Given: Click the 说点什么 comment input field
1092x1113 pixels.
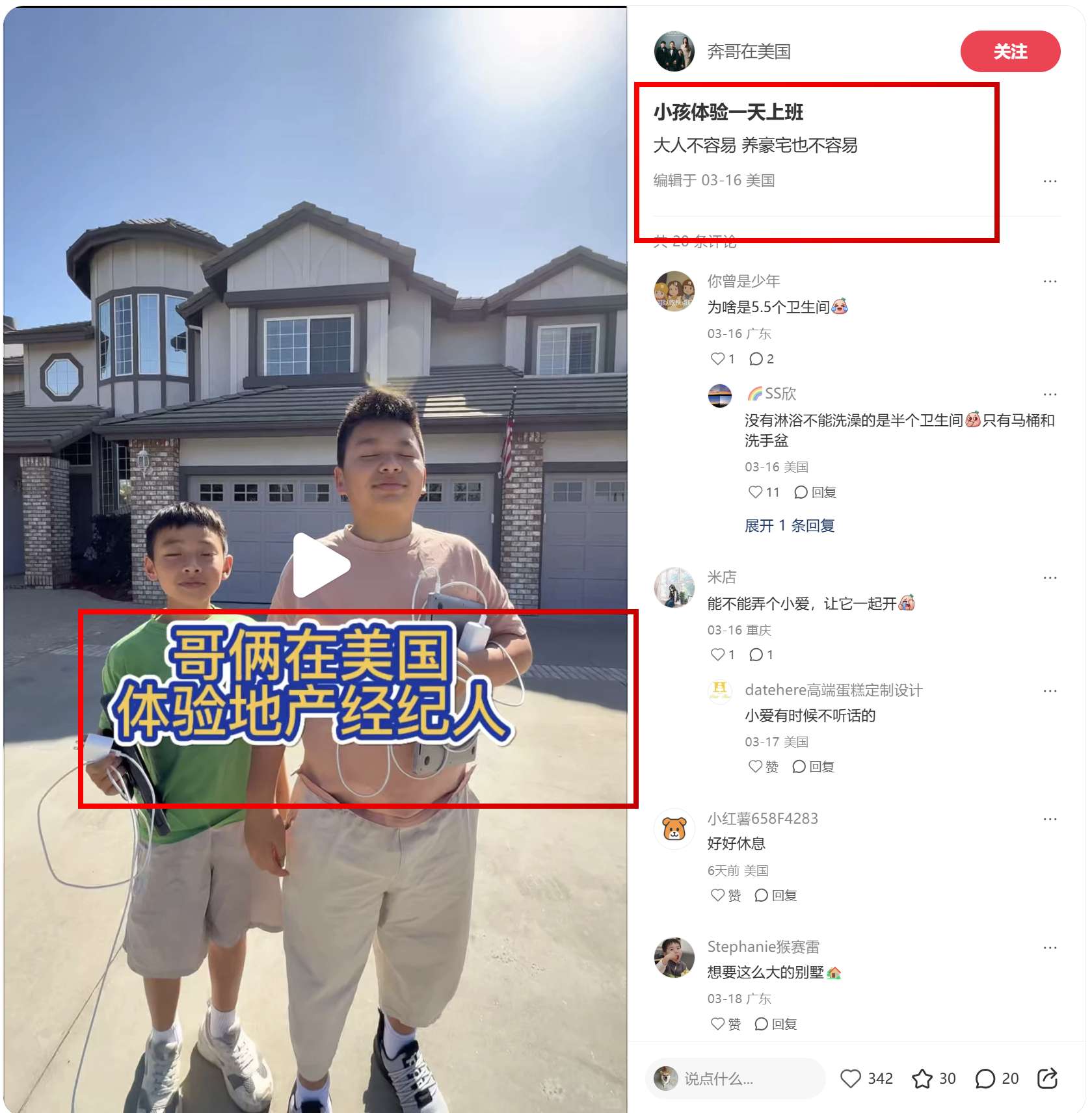Looking at the screenshot, I should 735,1079.
